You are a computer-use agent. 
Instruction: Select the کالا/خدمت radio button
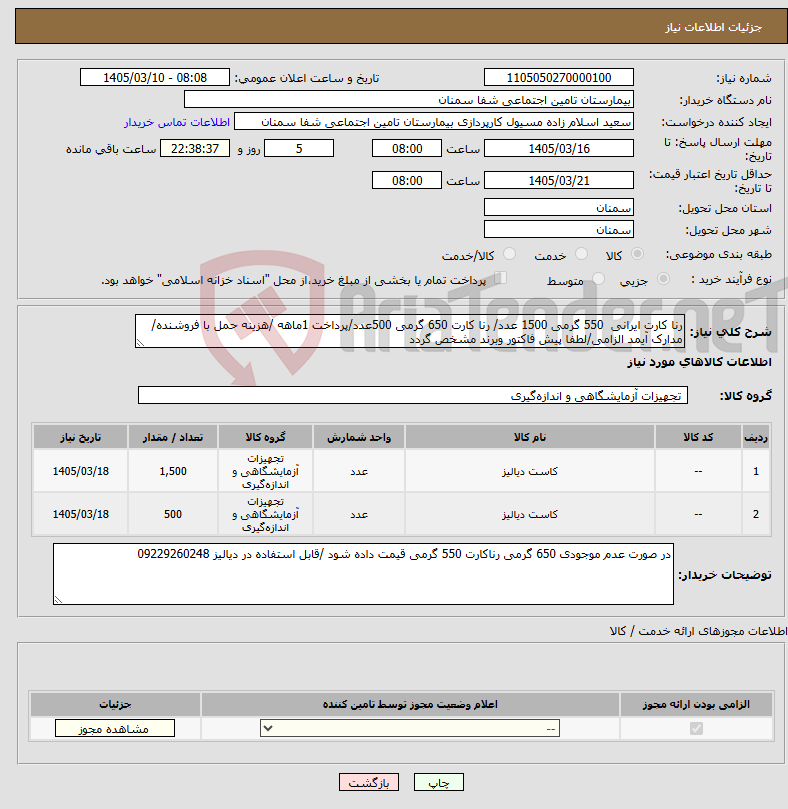509,254
